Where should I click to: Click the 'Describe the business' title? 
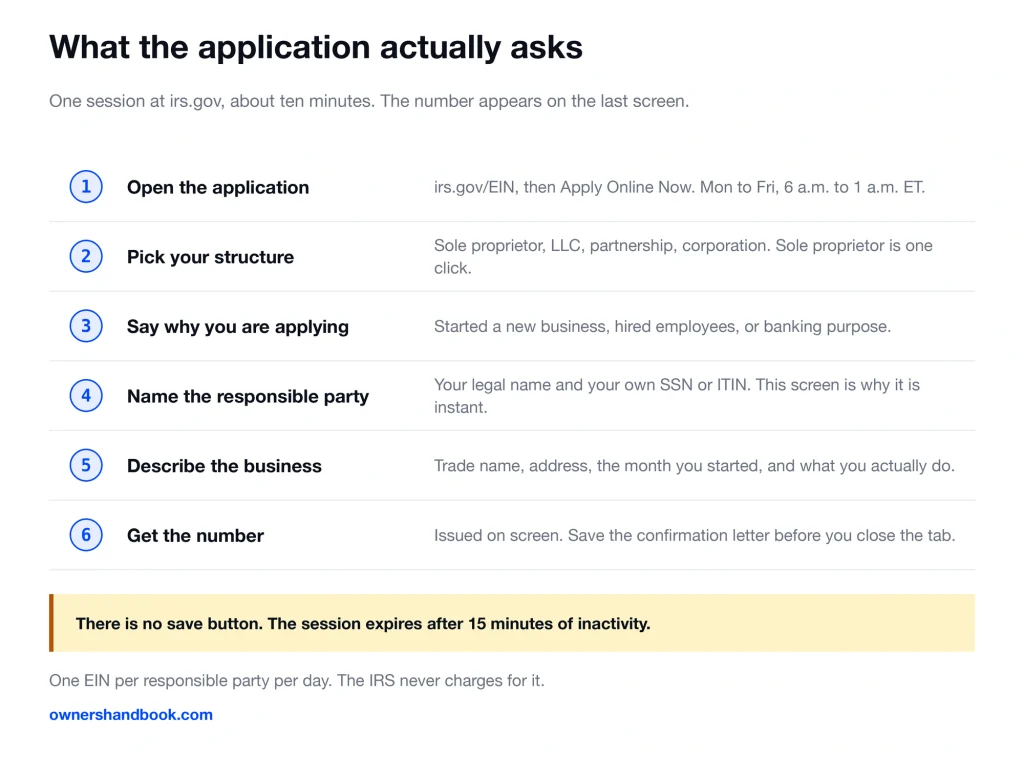[224, 466]
